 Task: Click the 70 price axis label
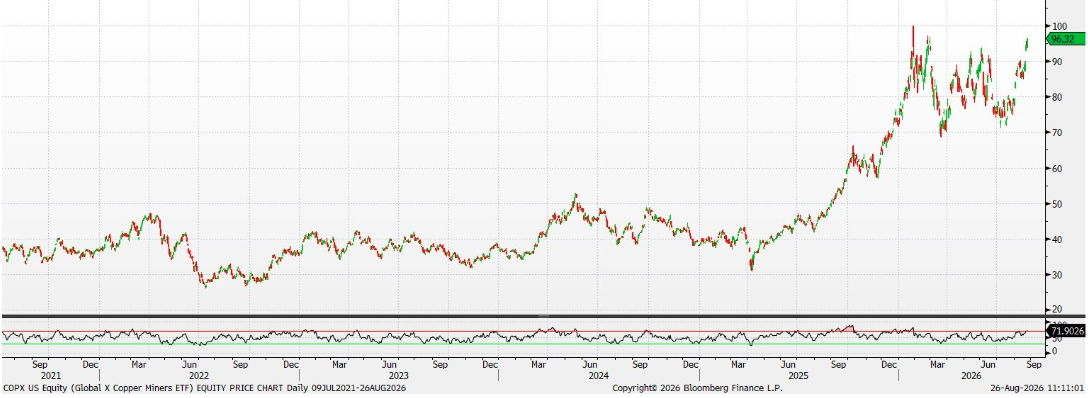tap(1057, 132)
